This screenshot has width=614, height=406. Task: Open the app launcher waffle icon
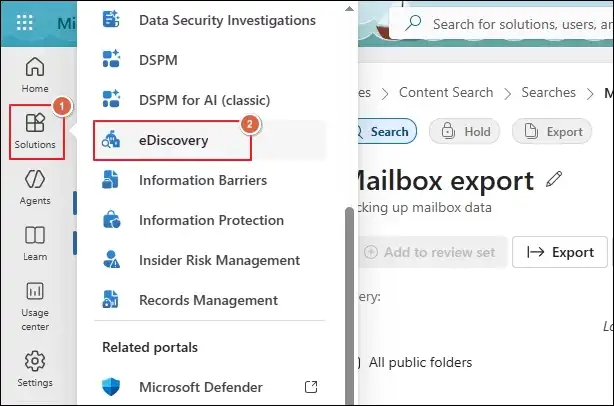[x=24, y=22]
